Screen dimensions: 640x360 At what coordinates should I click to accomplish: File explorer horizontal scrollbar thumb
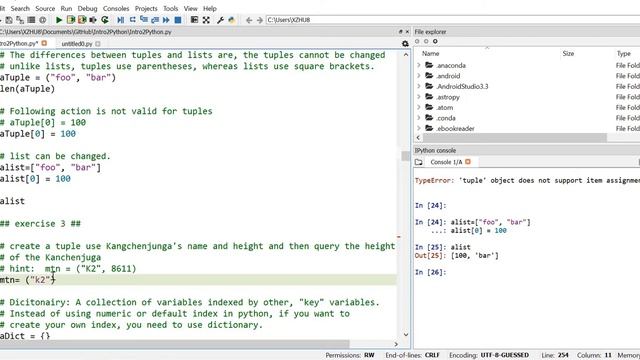point(514,138)
